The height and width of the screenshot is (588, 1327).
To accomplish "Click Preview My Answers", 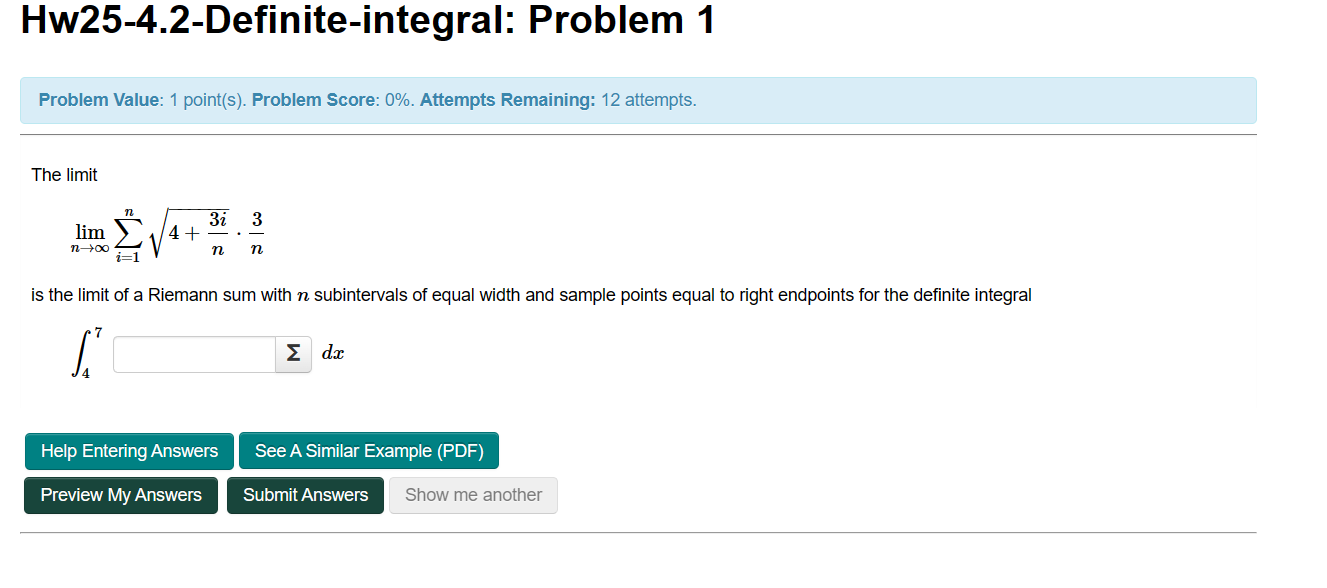I will [120, 495].
